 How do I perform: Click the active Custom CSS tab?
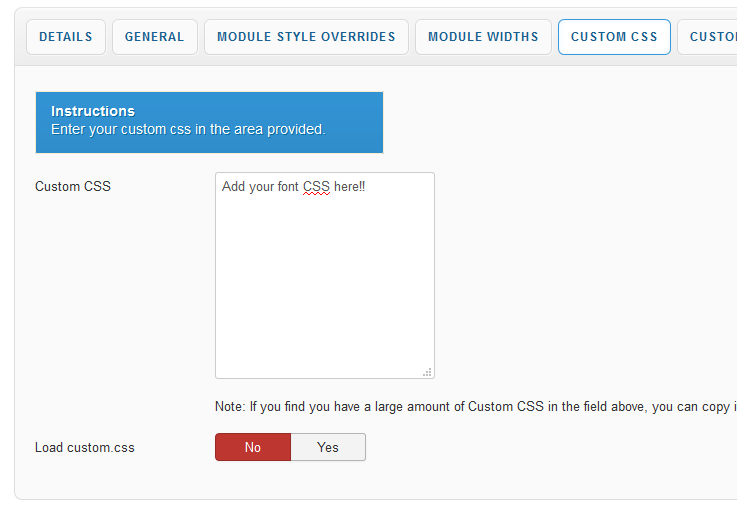click(614, 37)
